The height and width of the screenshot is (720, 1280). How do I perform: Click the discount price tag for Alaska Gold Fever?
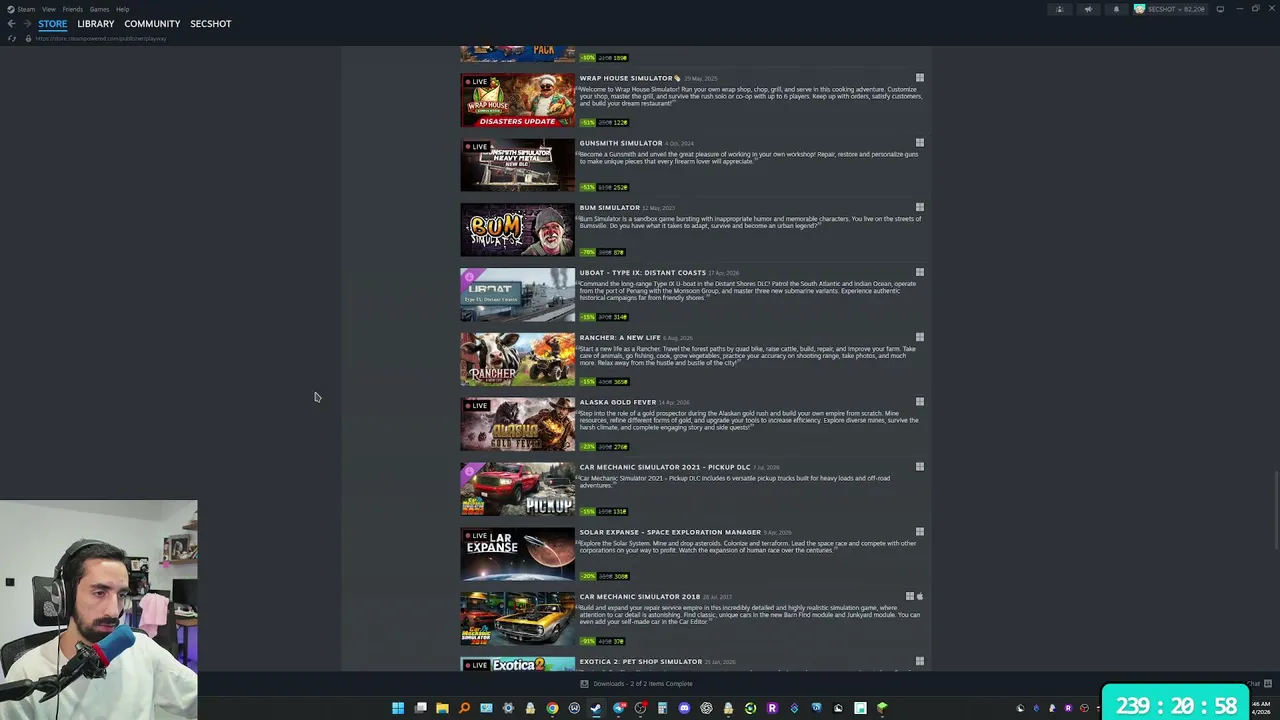pyautogui.click(x=604, y=447)
